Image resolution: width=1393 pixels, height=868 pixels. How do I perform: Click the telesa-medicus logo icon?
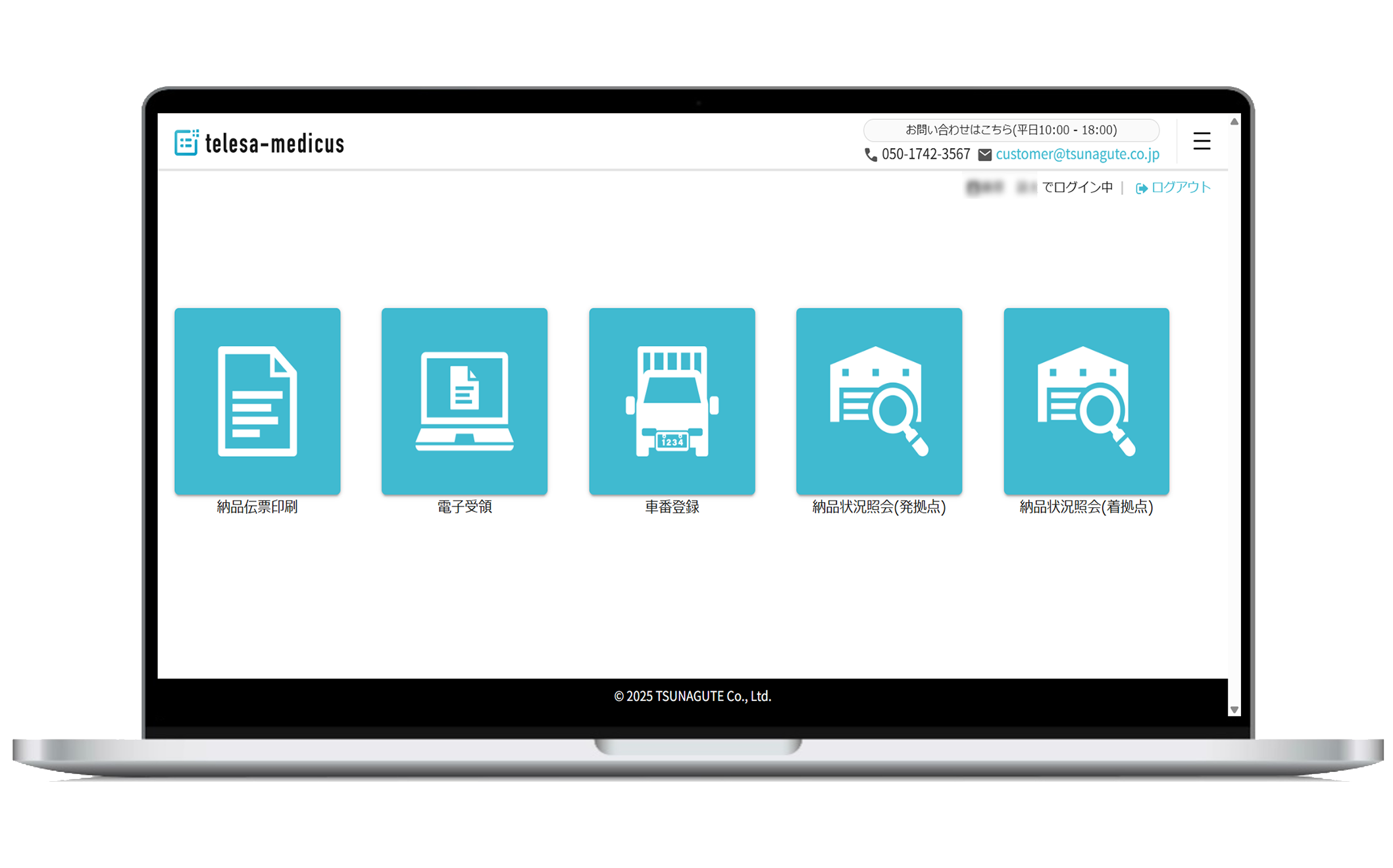(186, 142)
